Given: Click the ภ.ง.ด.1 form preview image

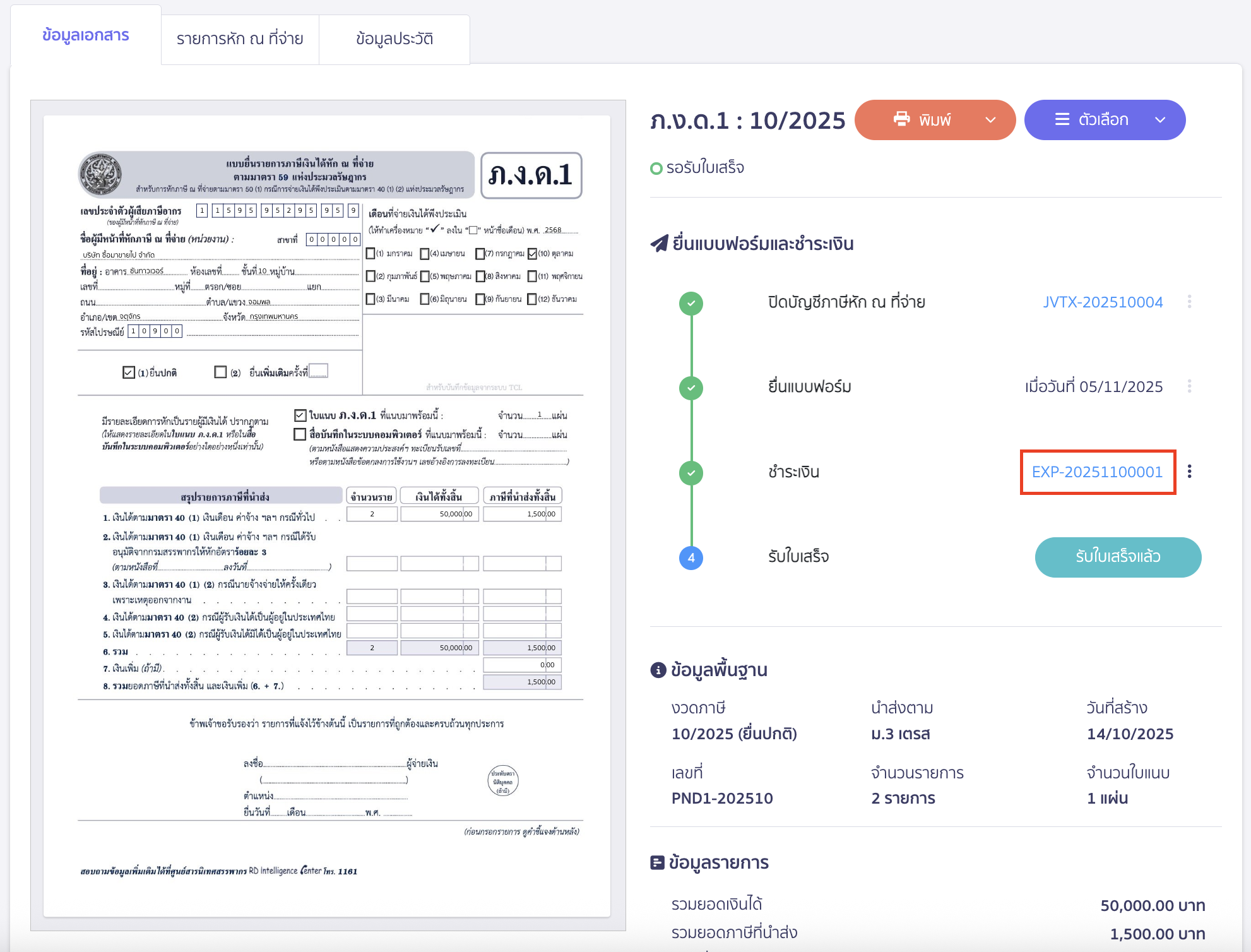Looking at the screenshot, I should click(x=328, y=505).
